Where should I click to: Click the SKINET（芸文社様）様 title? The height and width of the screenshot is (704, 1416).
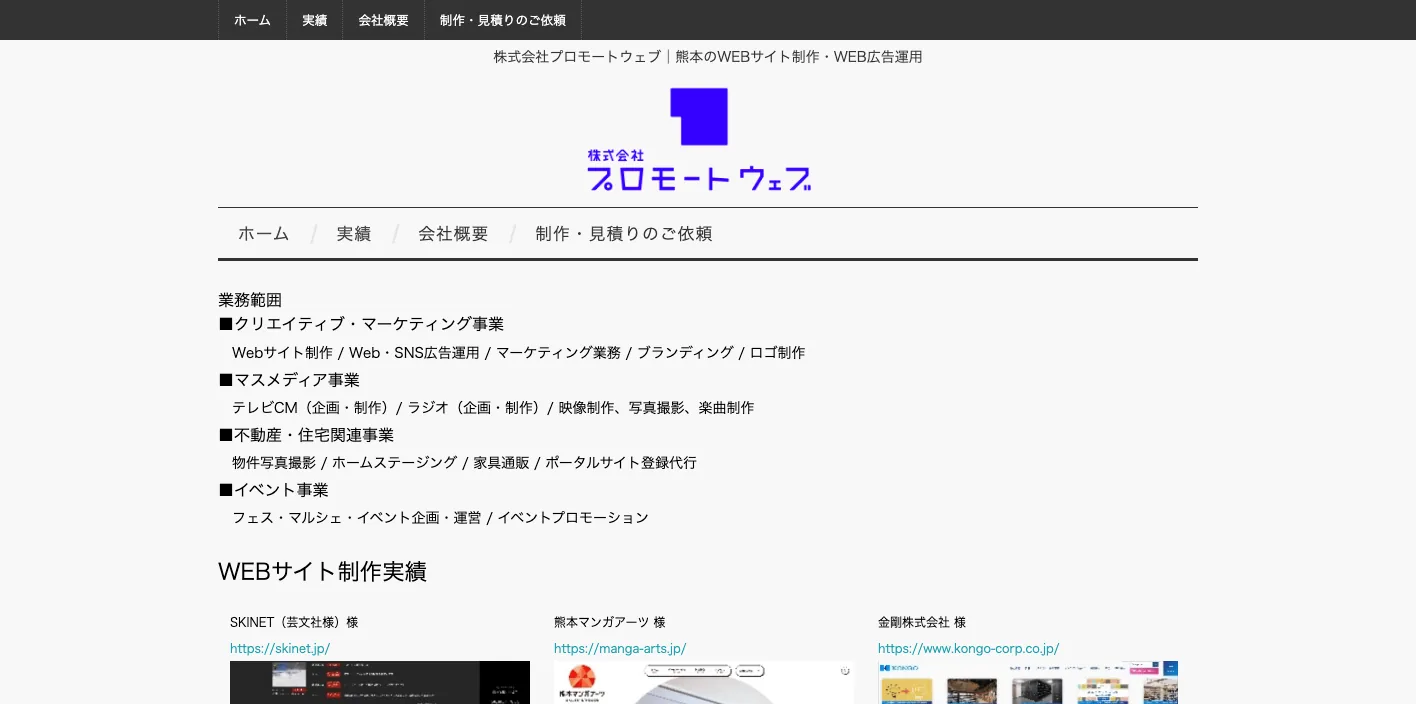[x=294, y=622]
